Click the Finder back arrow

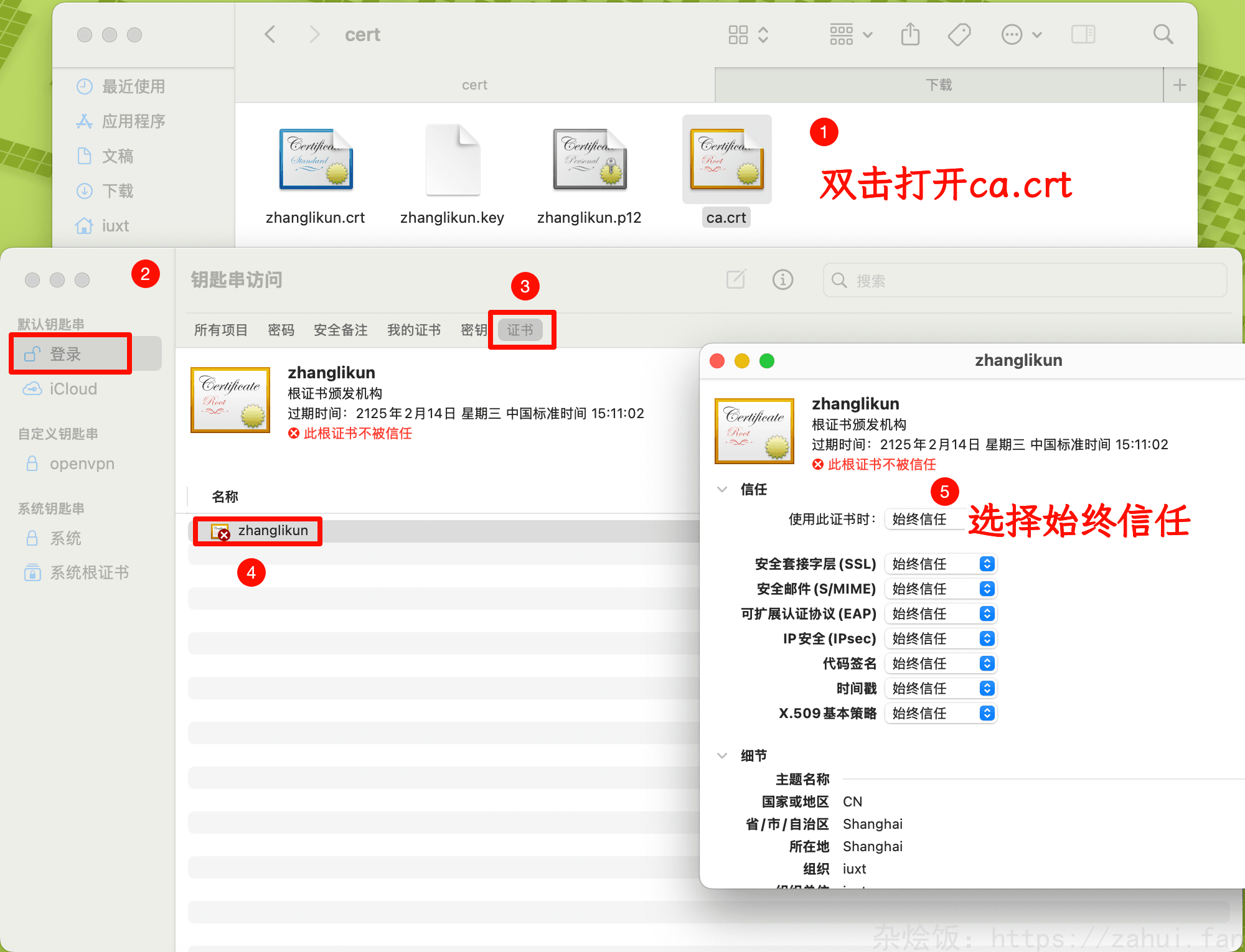click(270, 34)
